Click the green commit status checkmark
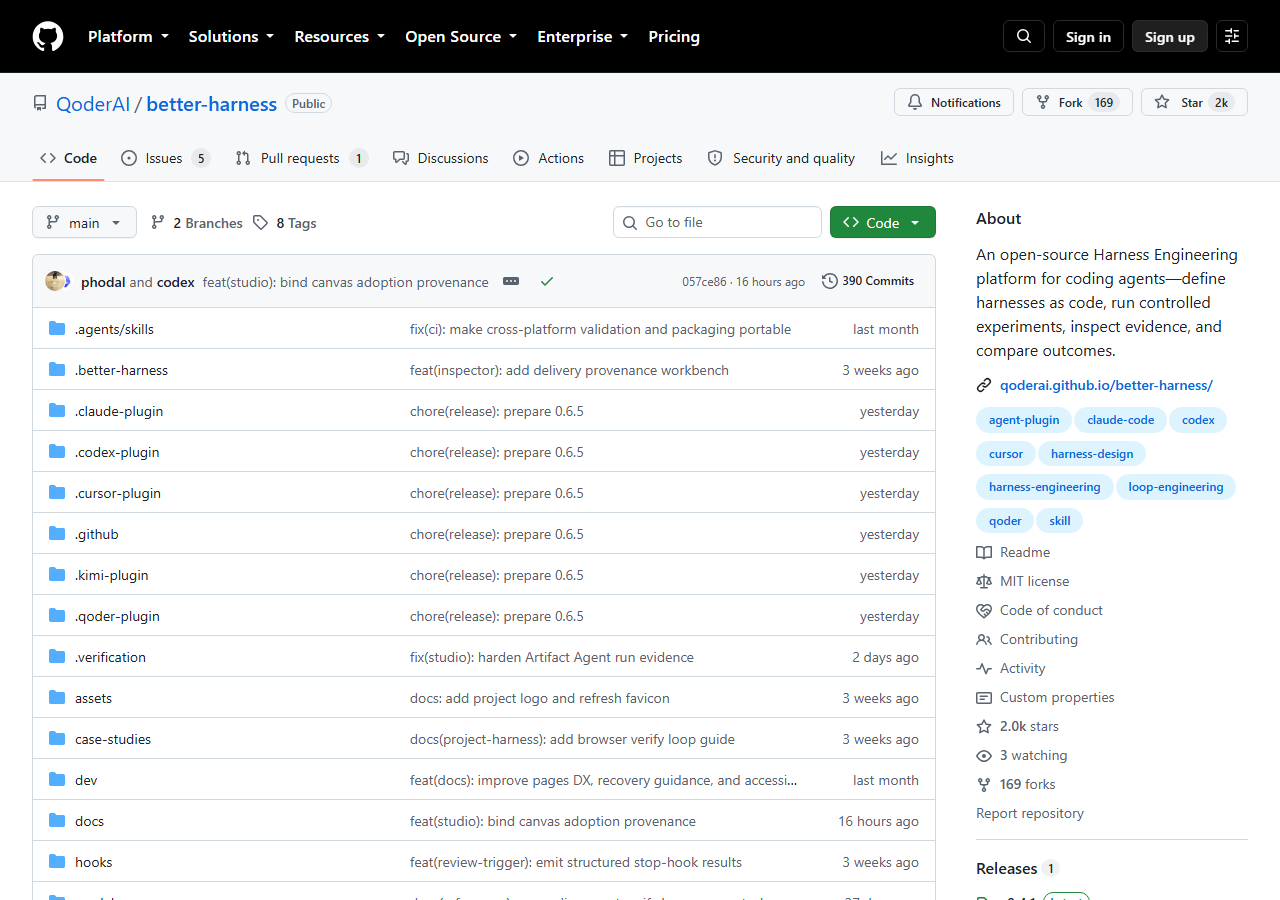This screenshot has width=1280, height=900. pyautogui.click(x=547, y=282)
